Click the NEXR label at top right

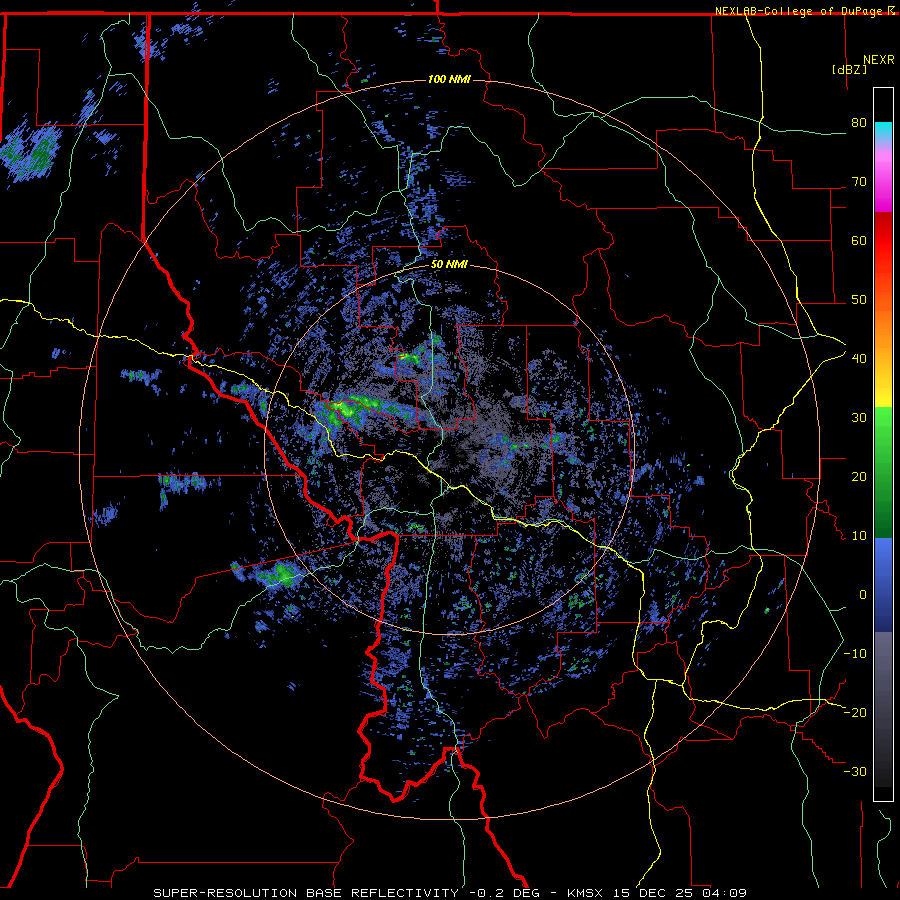pyautogui.click(x=878, y=60)
